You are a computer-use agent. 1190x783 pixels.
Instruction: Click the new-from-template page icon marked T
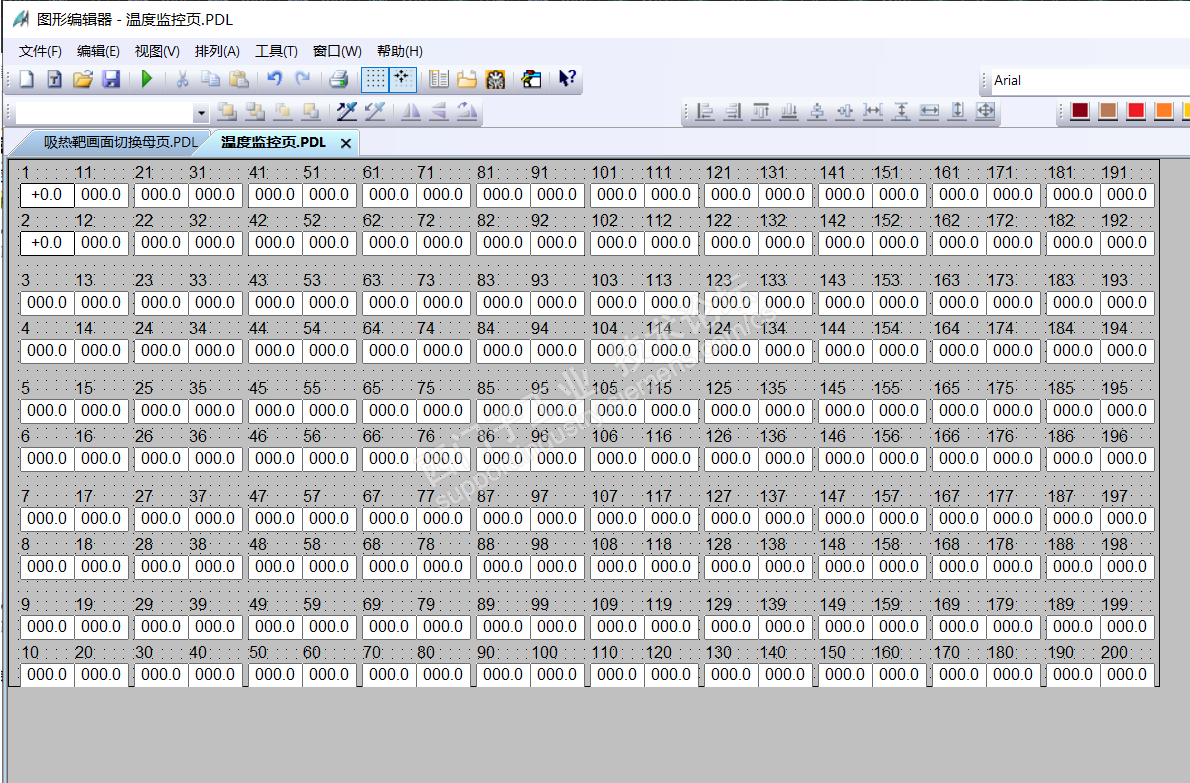point(55,79)
